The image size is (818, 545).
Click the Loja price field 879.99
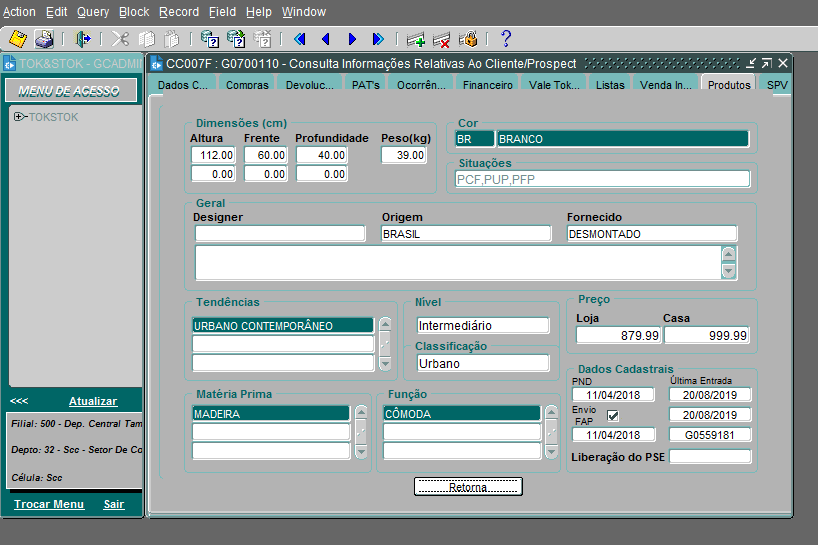(619, 335)
